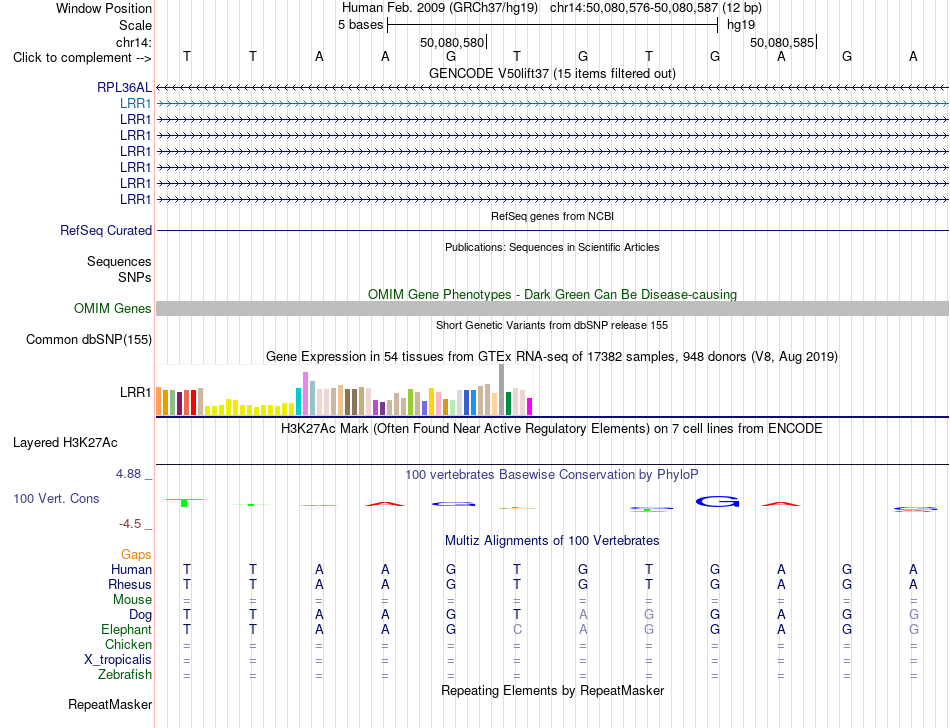Viewport: 950px width, 728px height.
Task: Click the Gaps row label
Action: 136,554
